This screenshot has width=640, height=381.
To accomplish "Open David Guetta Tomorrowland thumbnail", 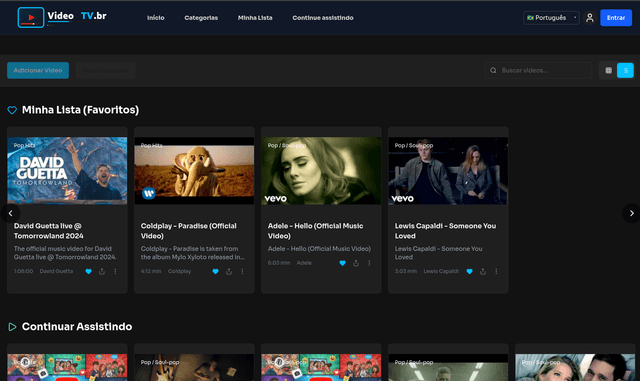I will pyautogui.click(x=67, y=171).
